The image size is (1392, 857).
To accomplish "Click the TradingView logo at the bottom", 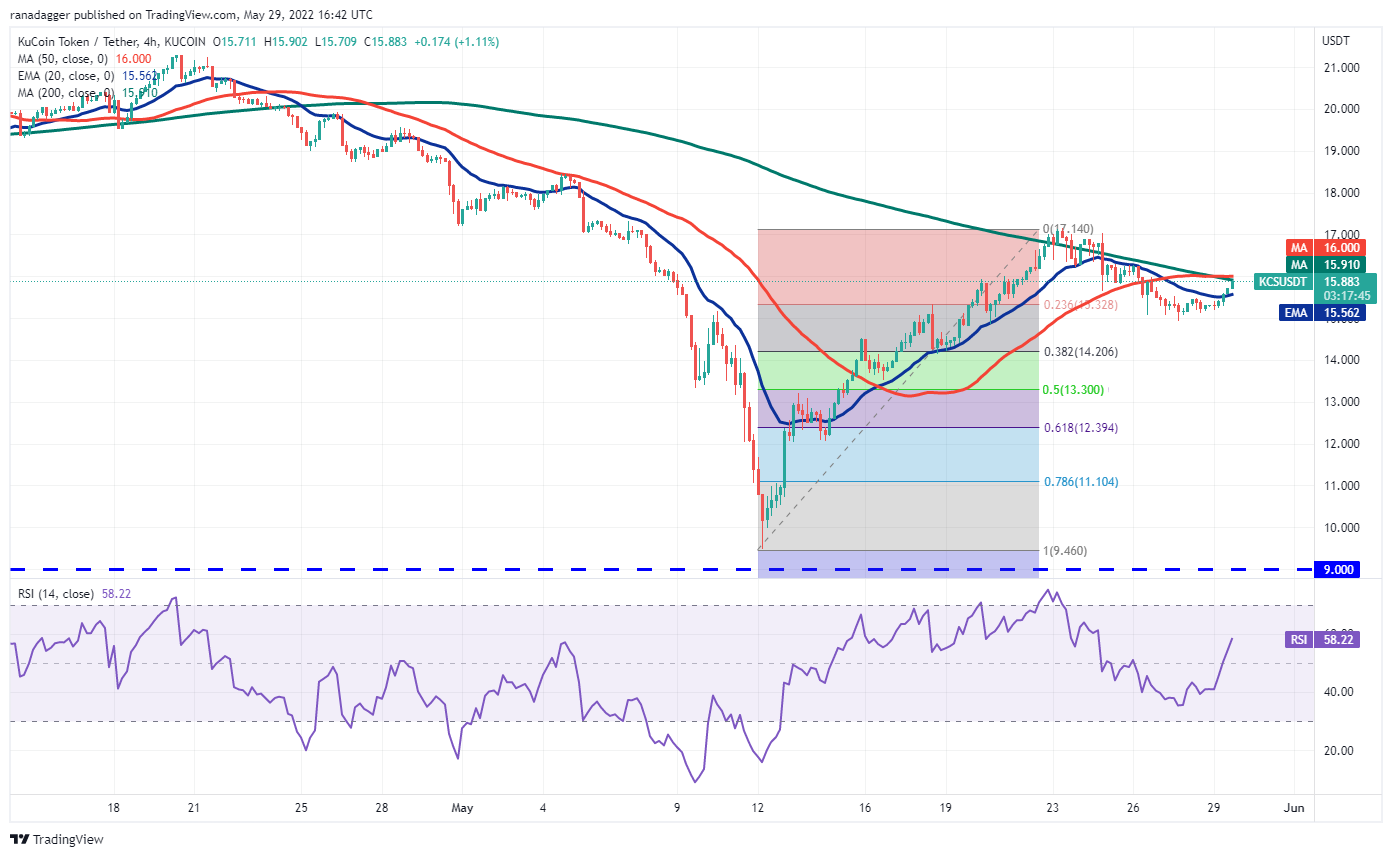I will pos(57,839).
